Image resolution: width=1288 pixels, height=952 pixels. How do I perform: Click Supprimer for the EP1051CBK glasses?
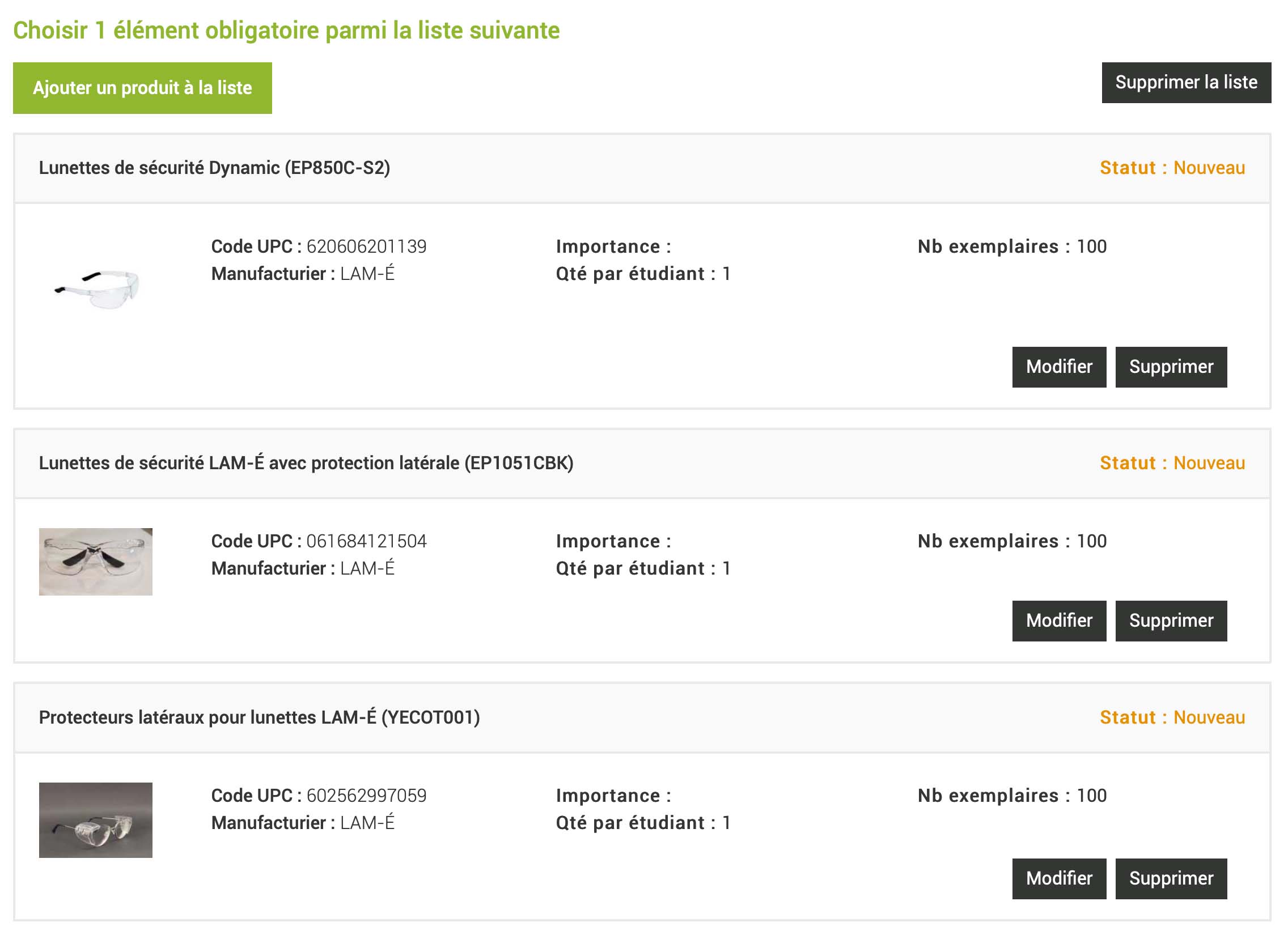pos(1171,620)
